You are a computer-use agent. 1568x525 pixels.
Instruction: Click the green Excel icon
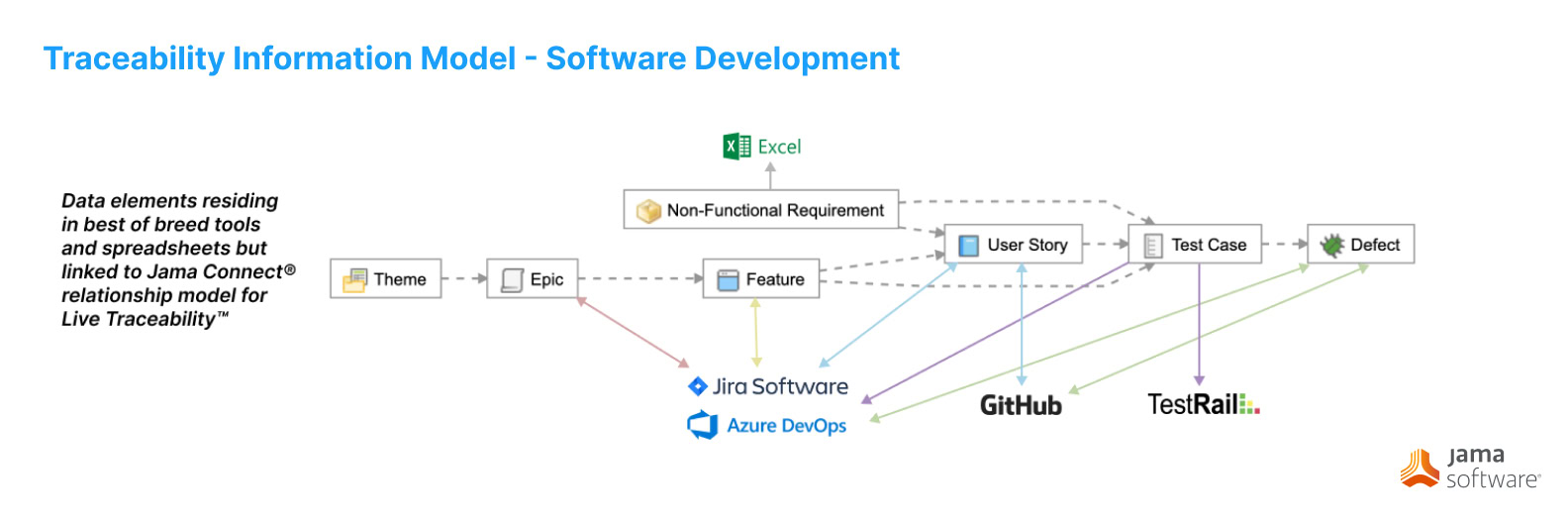point(735,147)
